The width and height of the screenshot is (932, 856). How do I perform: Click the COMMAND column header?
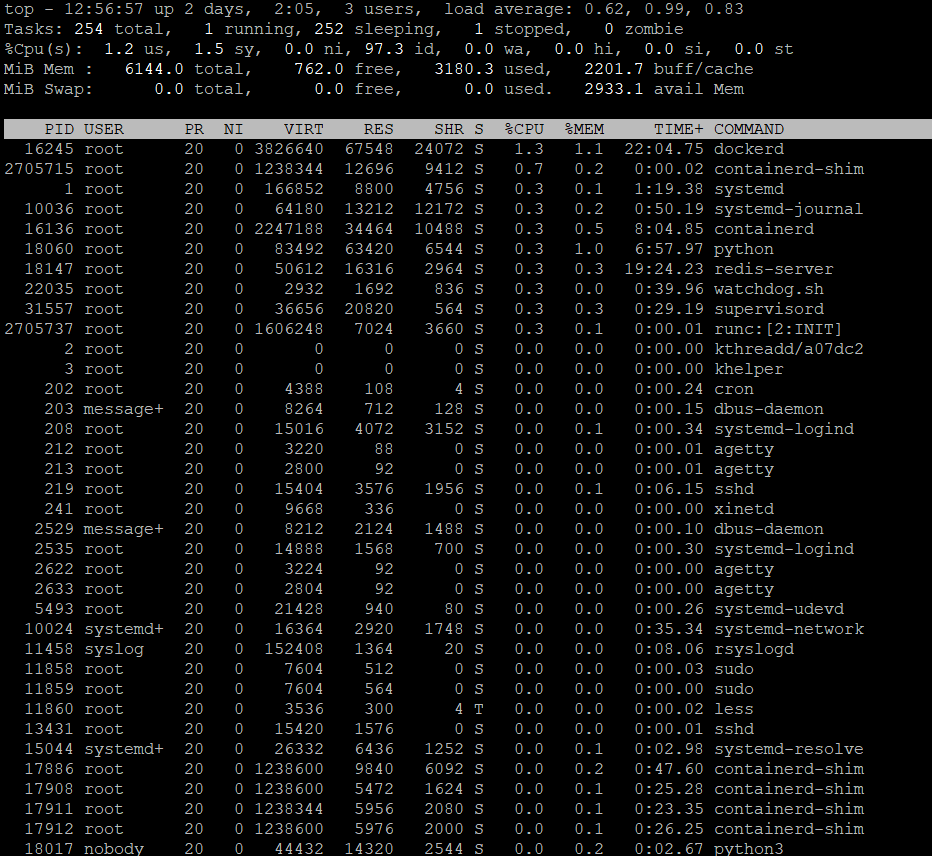coord(748,129)
